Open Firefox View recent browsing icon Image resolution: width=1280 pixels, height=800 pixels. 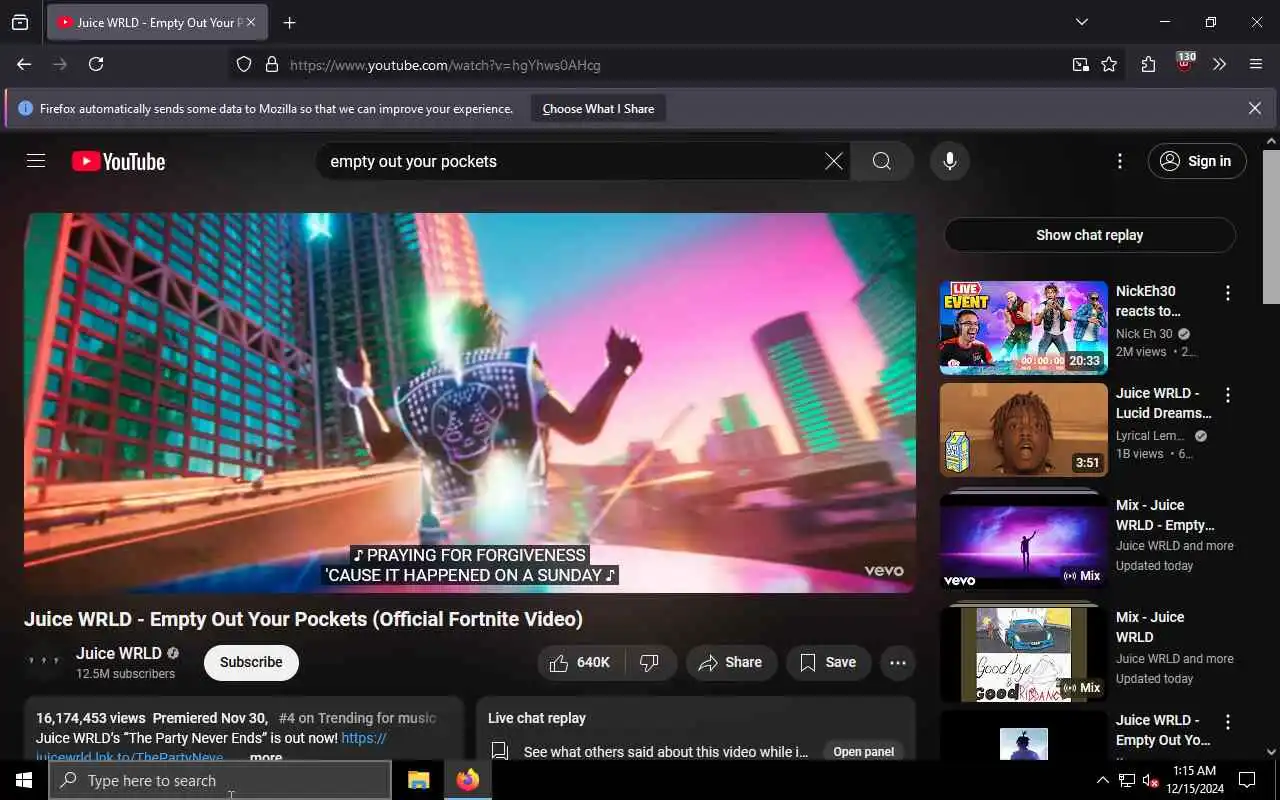(20, 22)
